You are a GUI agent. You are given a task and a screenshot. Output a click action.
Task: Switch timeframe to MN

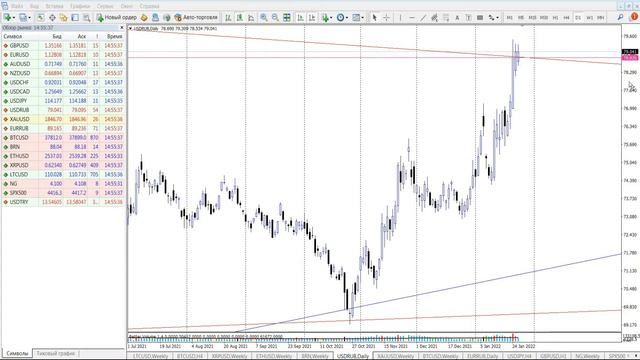pyautogui.click(x=601, y=18)
